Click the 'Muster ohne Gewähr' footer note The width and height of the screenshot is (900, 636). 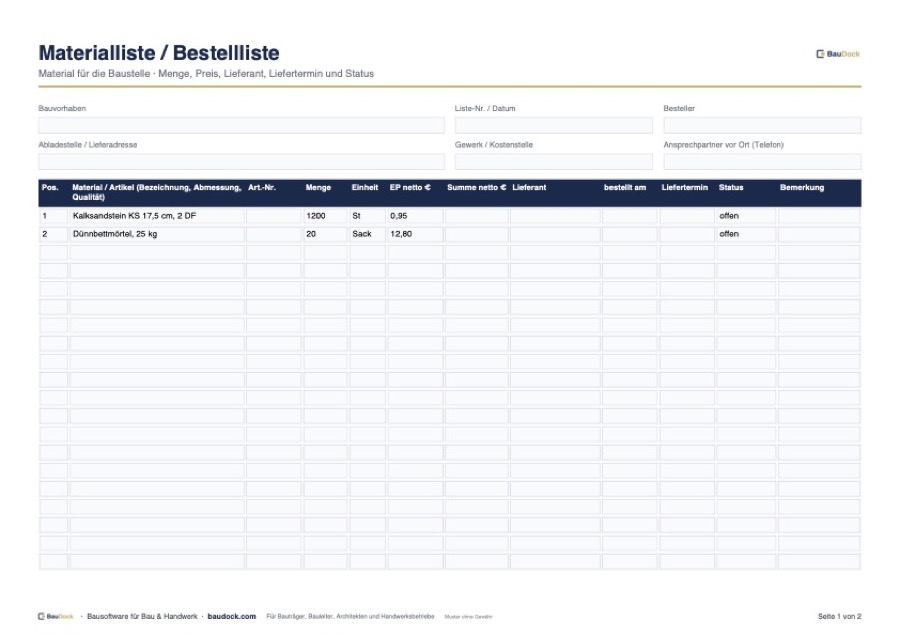(x=468, y=617)
